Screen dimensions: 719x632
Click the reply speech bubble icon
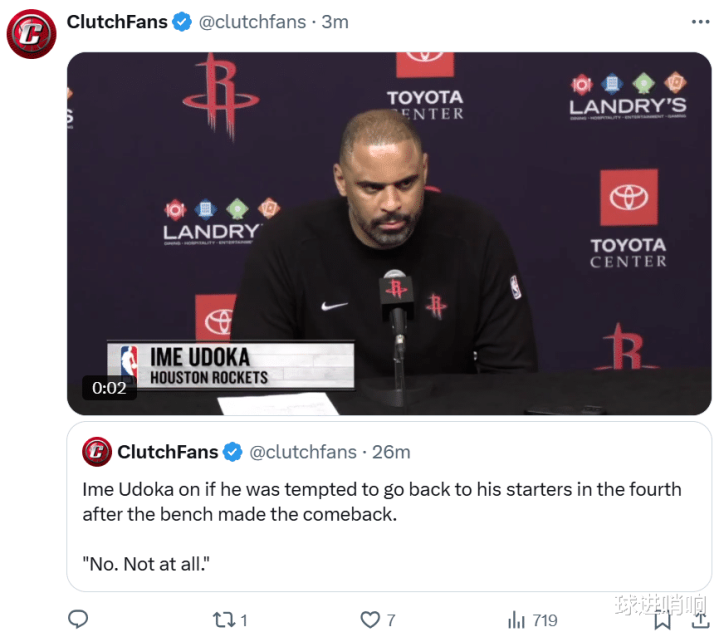tap(78, 619)
